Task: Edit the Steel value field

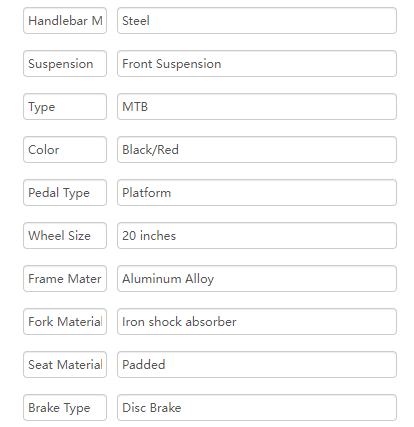Action: click(257, 21)
